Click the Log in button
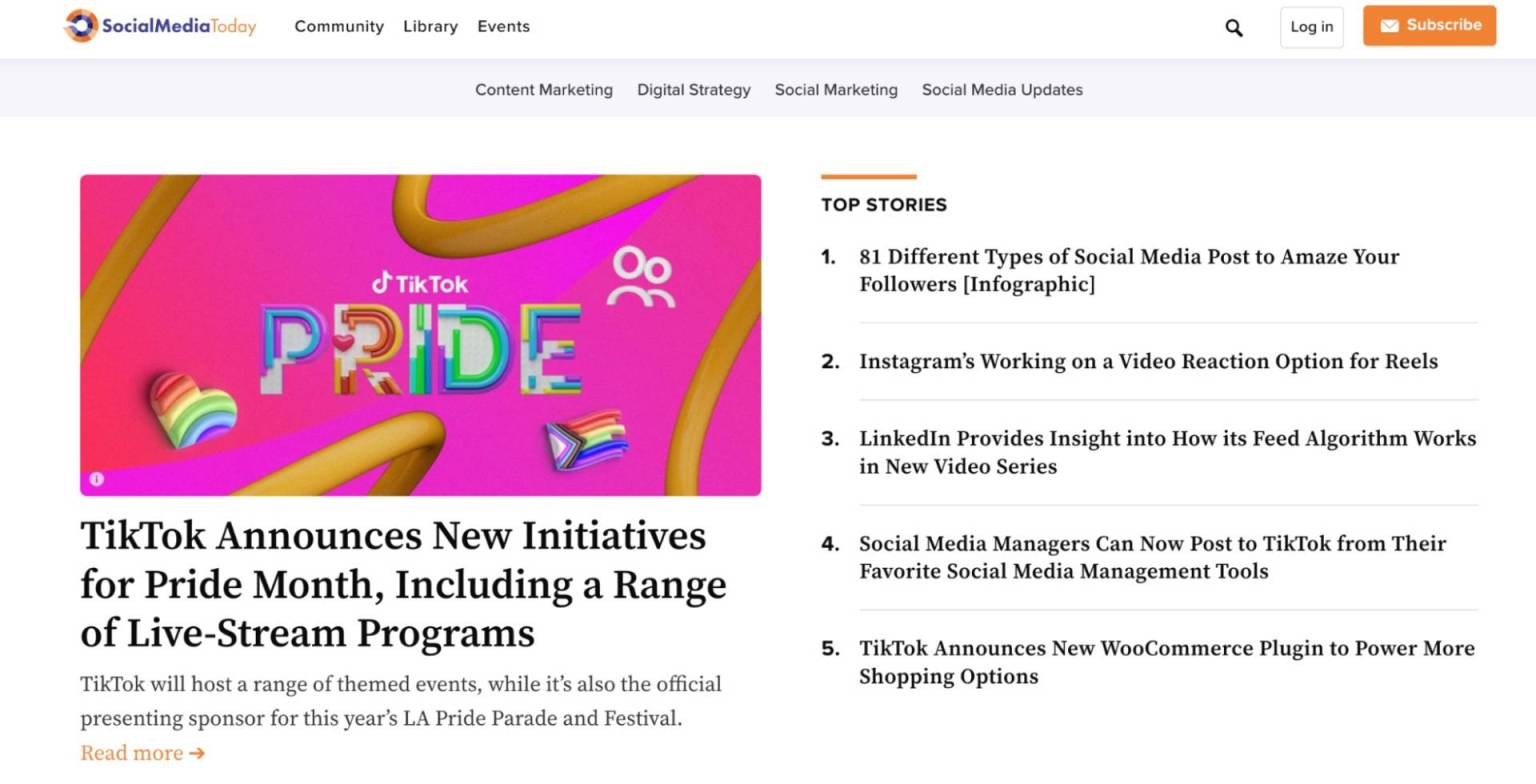The width and height of the screenshot is (1536, 784). (x=1311, y=27)
